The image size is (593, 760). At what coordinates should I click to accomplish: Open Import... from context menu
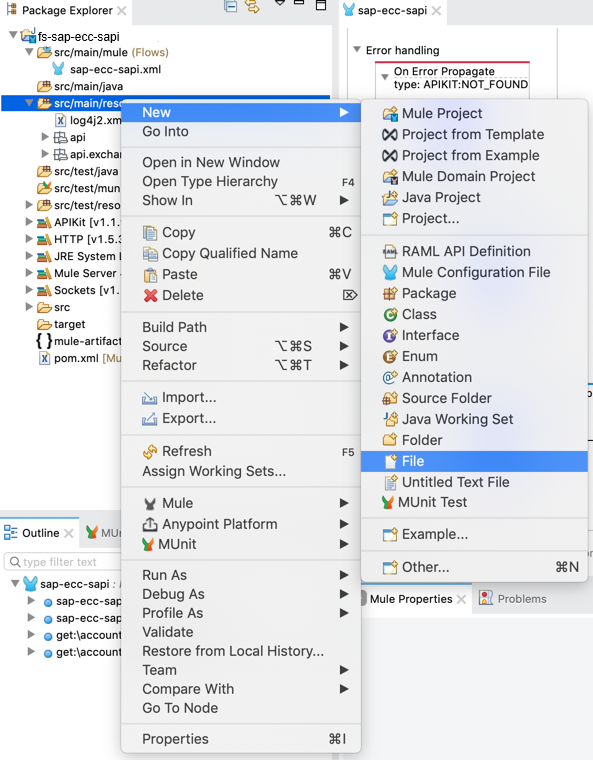240,397
